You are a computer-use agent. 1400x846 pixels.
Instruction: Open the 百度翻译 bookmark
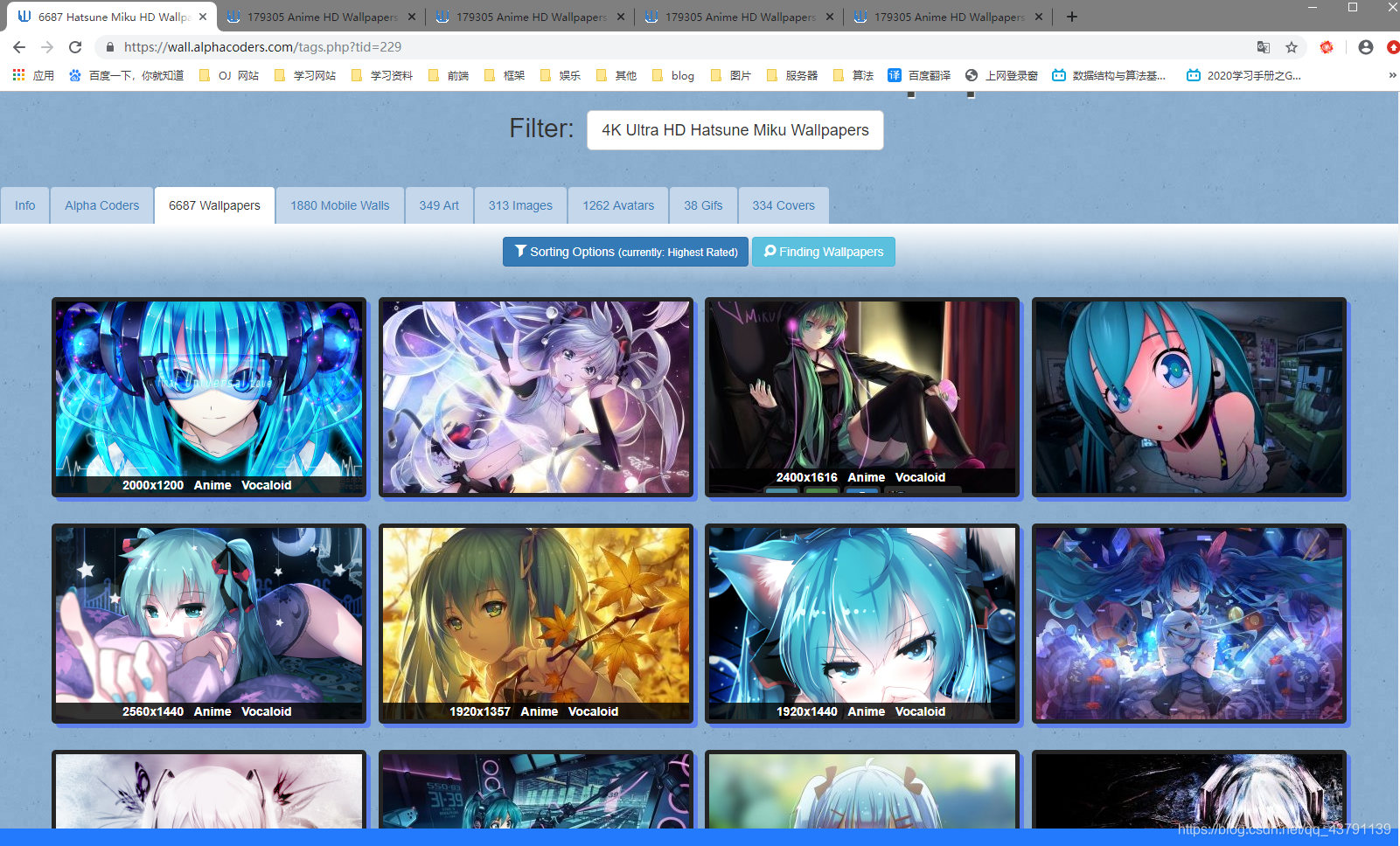pos(919,76)
